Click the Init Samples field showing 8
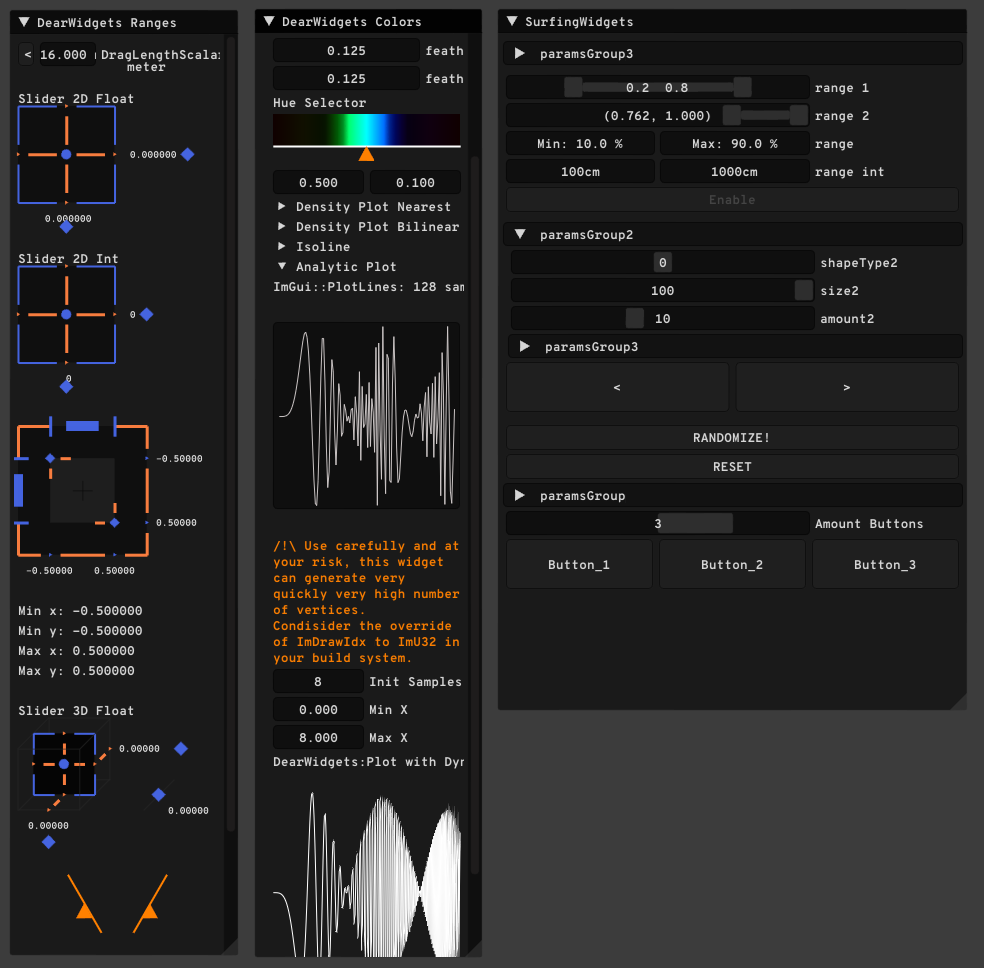The height and width of the screenshot is (968, 984). point(318,681)
